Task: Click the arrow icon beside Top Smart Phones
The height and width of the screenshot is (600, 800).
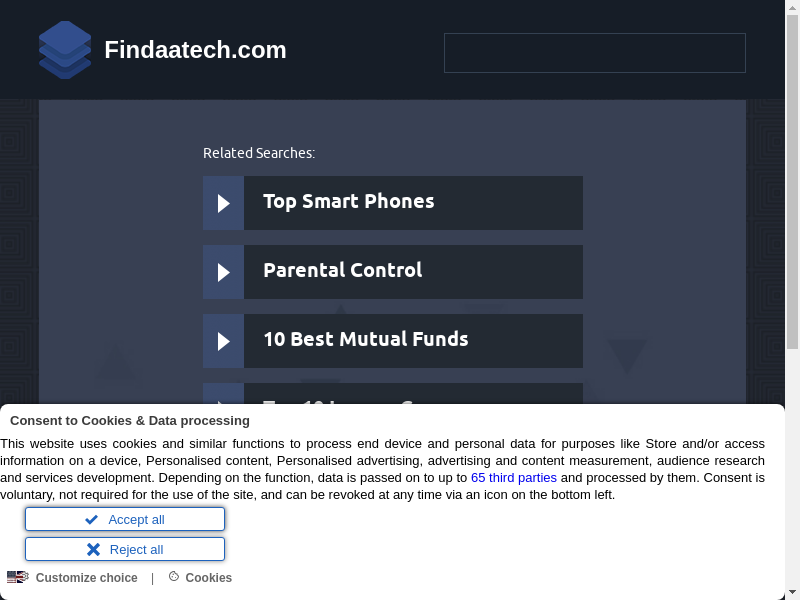Action: click(223, 203)
